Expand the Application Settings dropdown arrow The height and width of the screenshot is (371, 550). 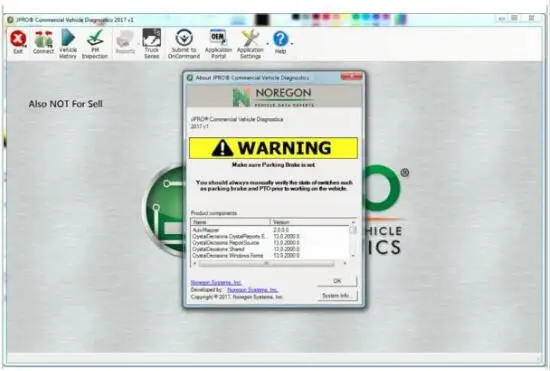pos(267,44)
